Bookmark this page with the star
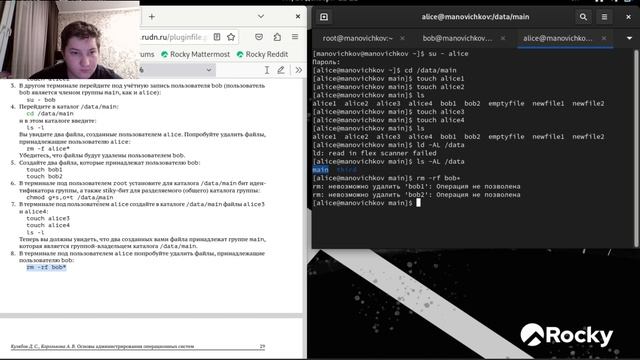The width and height of the screenshot is (640, 360). click(x=231, y=37)
